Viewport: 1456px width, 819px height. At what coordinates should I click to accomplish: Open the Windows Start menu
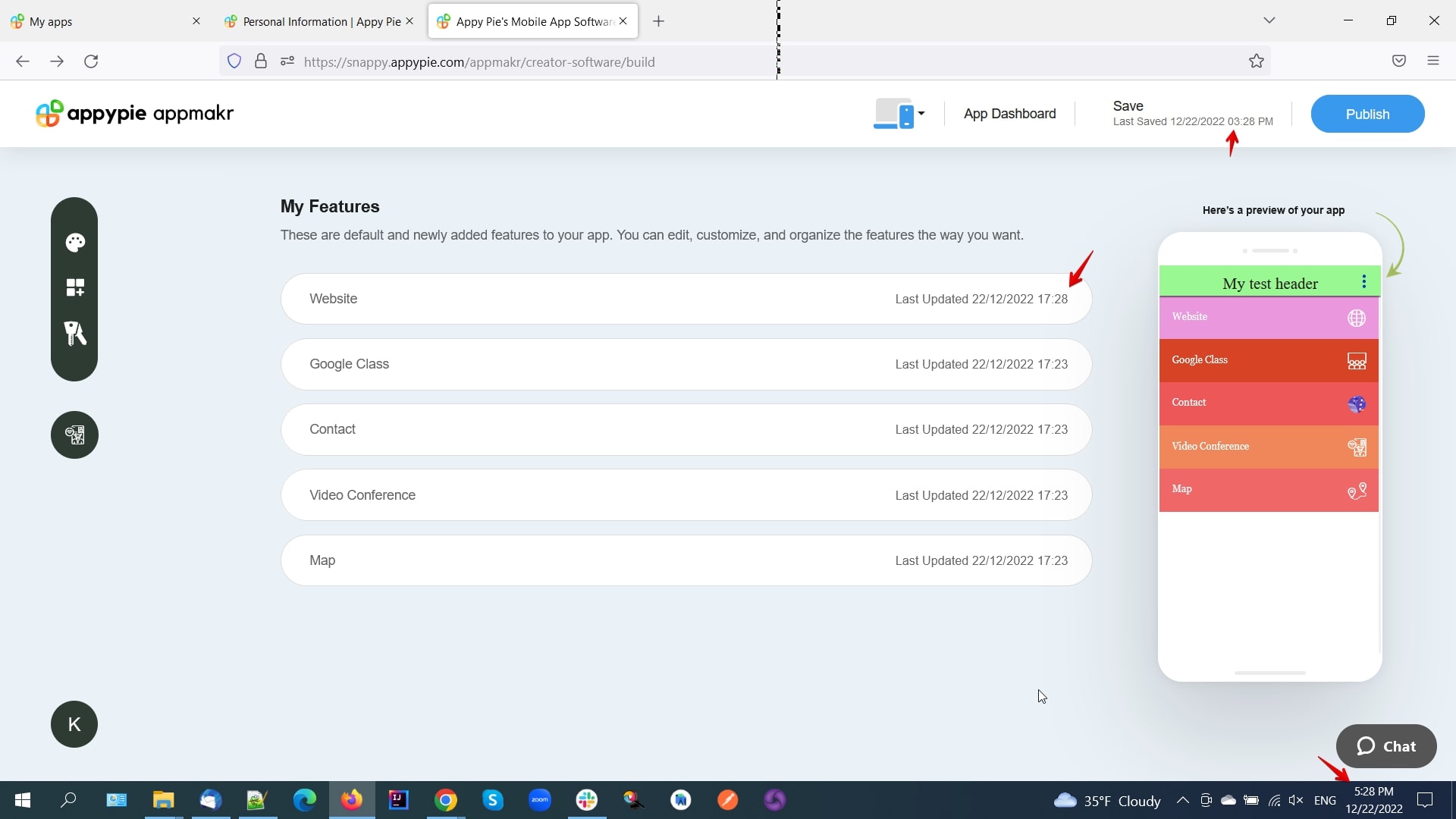coord(23,800)
